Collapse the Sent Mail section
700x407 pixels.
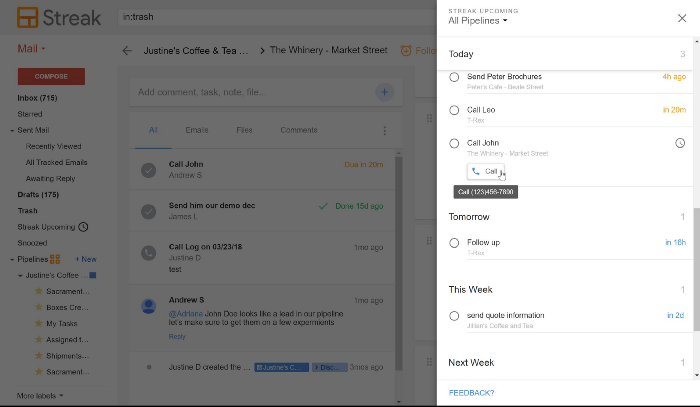(x=12, y=131)
